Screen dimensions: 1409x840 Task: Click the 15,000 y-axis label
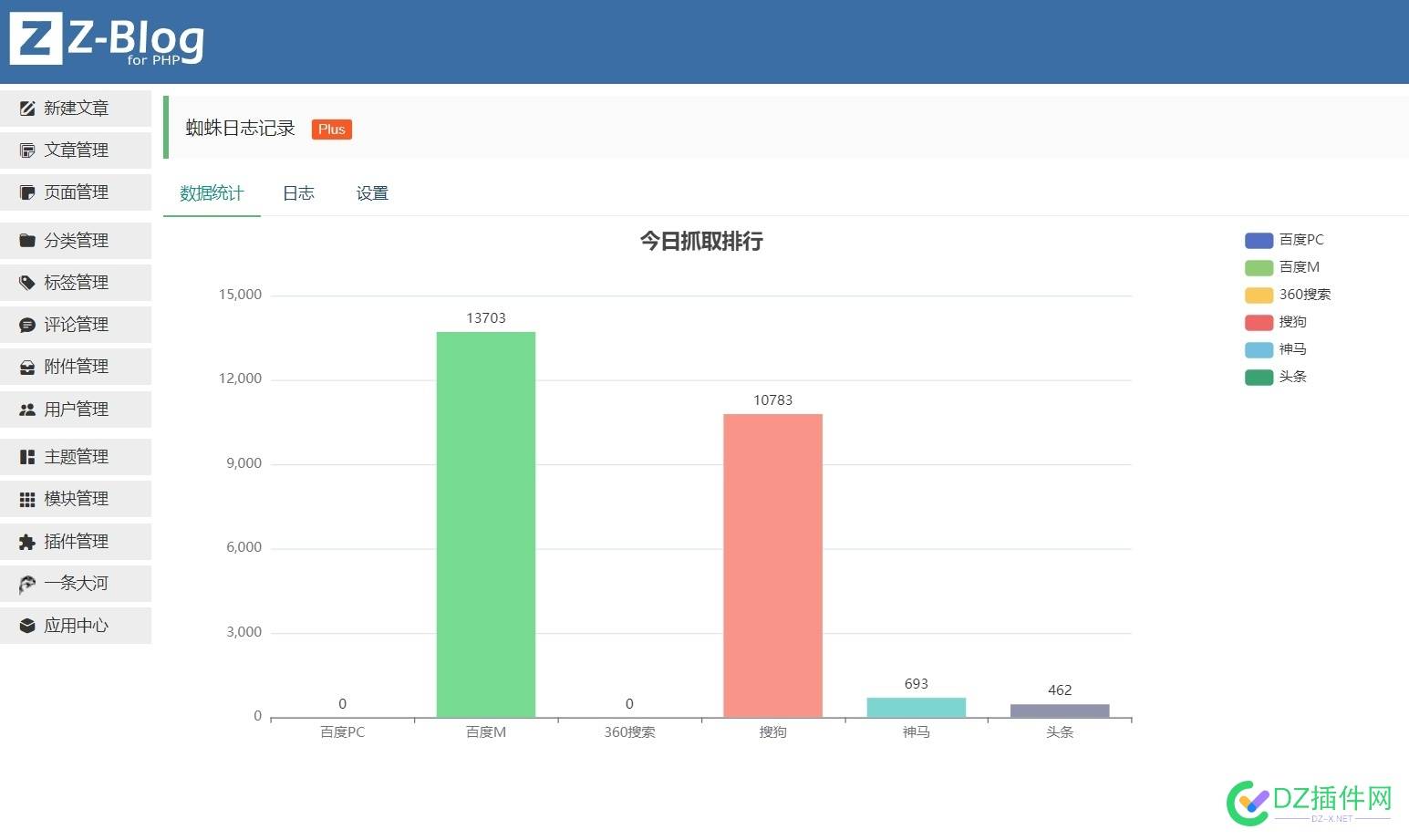(x=240, y=295)
